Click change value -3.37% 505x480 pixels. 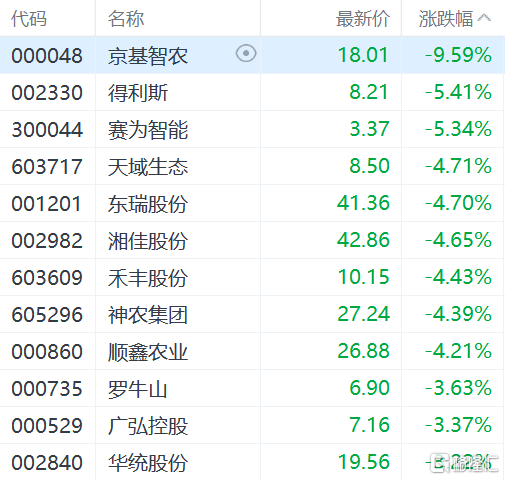coord(458,425)
